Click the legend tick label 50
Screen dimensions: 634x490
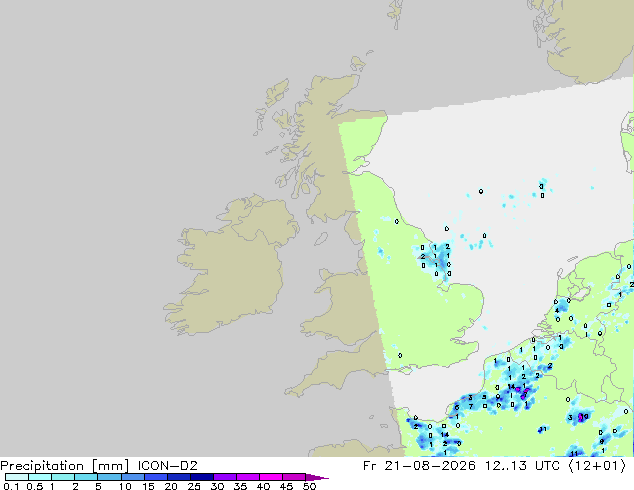coord(309,486)
